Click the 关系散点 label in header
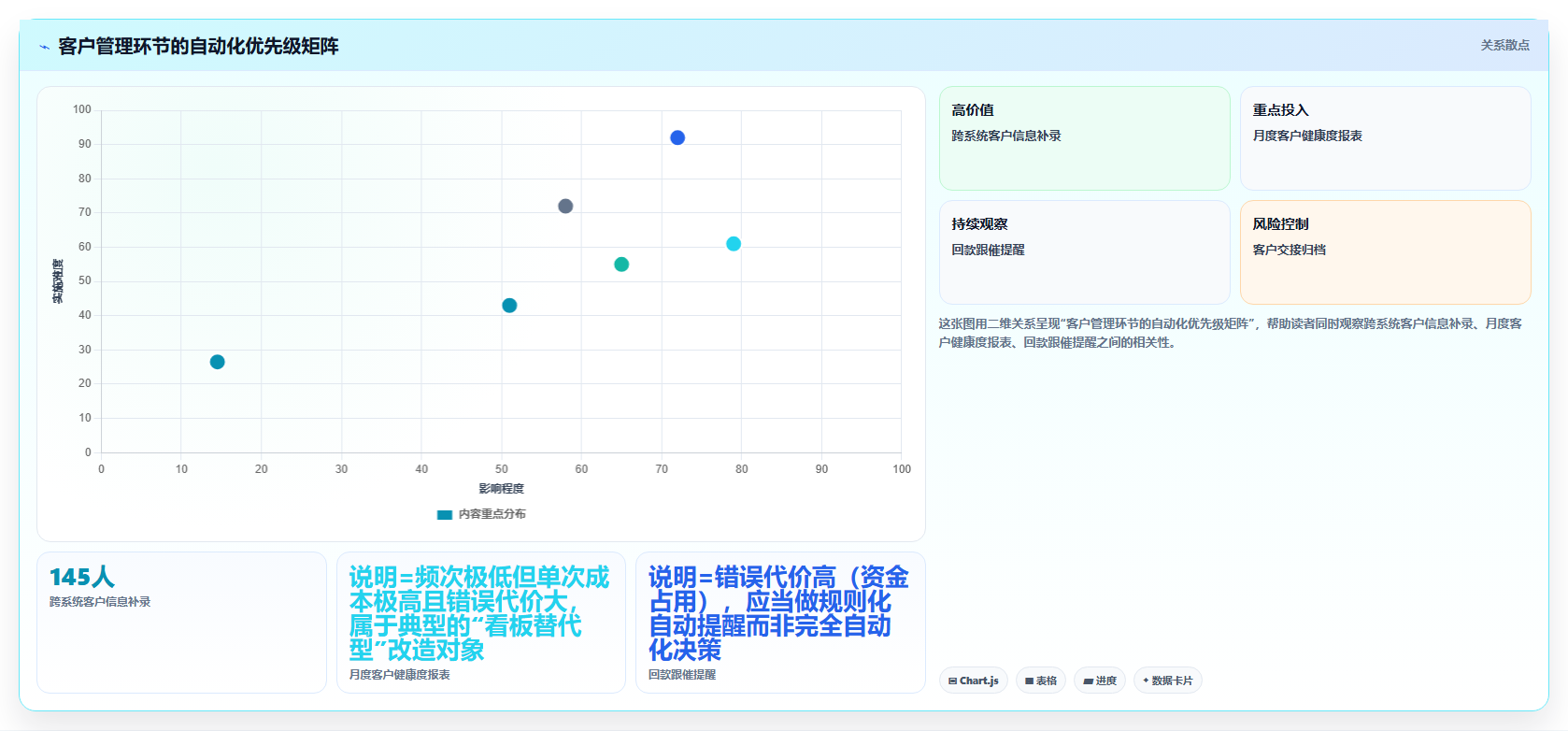 coord(1504,45)
